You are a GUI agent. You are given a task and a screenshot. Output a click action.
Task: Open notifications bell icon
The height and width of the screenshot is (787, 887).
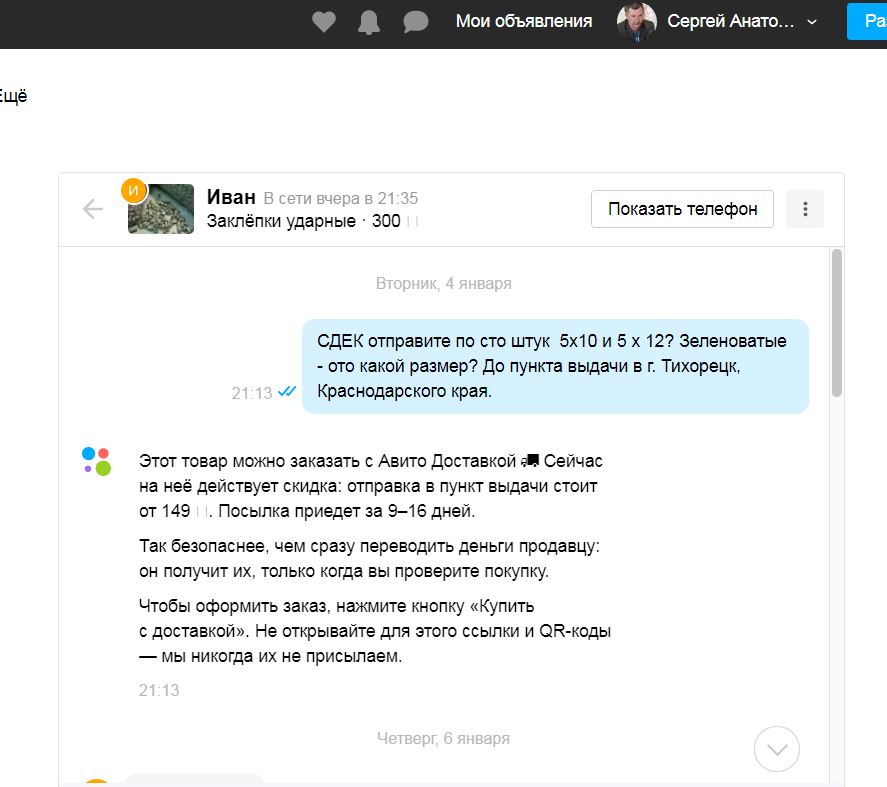370,22
